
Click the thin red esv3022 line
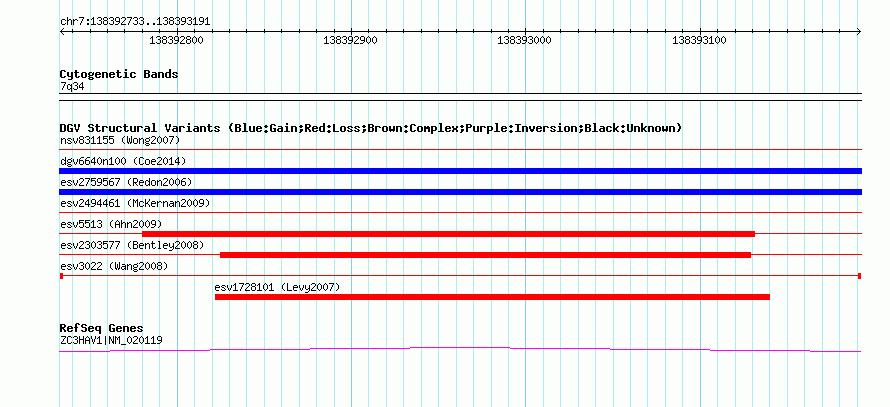460,276
